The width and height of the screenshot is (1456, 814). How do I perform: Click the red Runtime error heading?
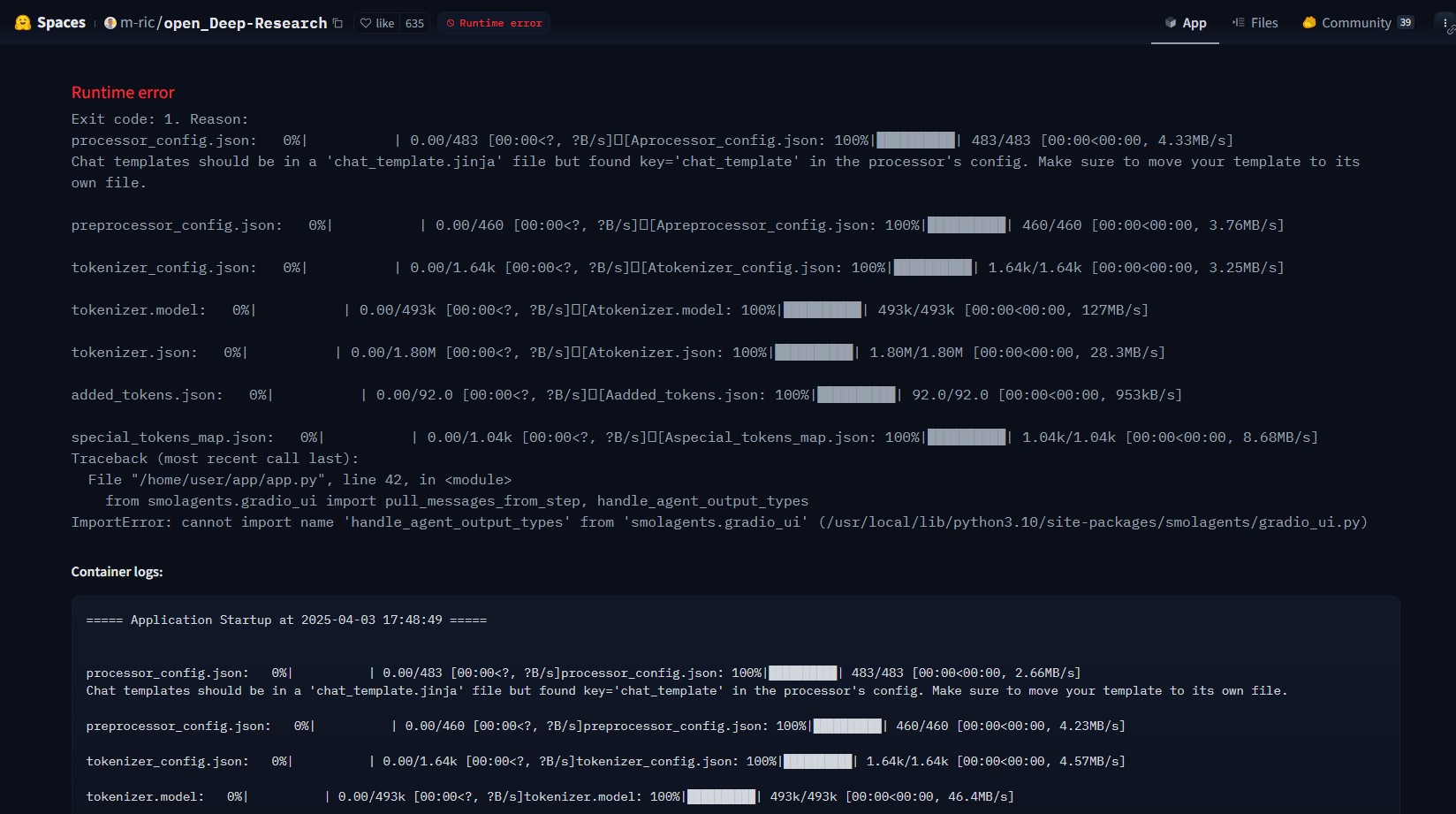tap(123, 93)
